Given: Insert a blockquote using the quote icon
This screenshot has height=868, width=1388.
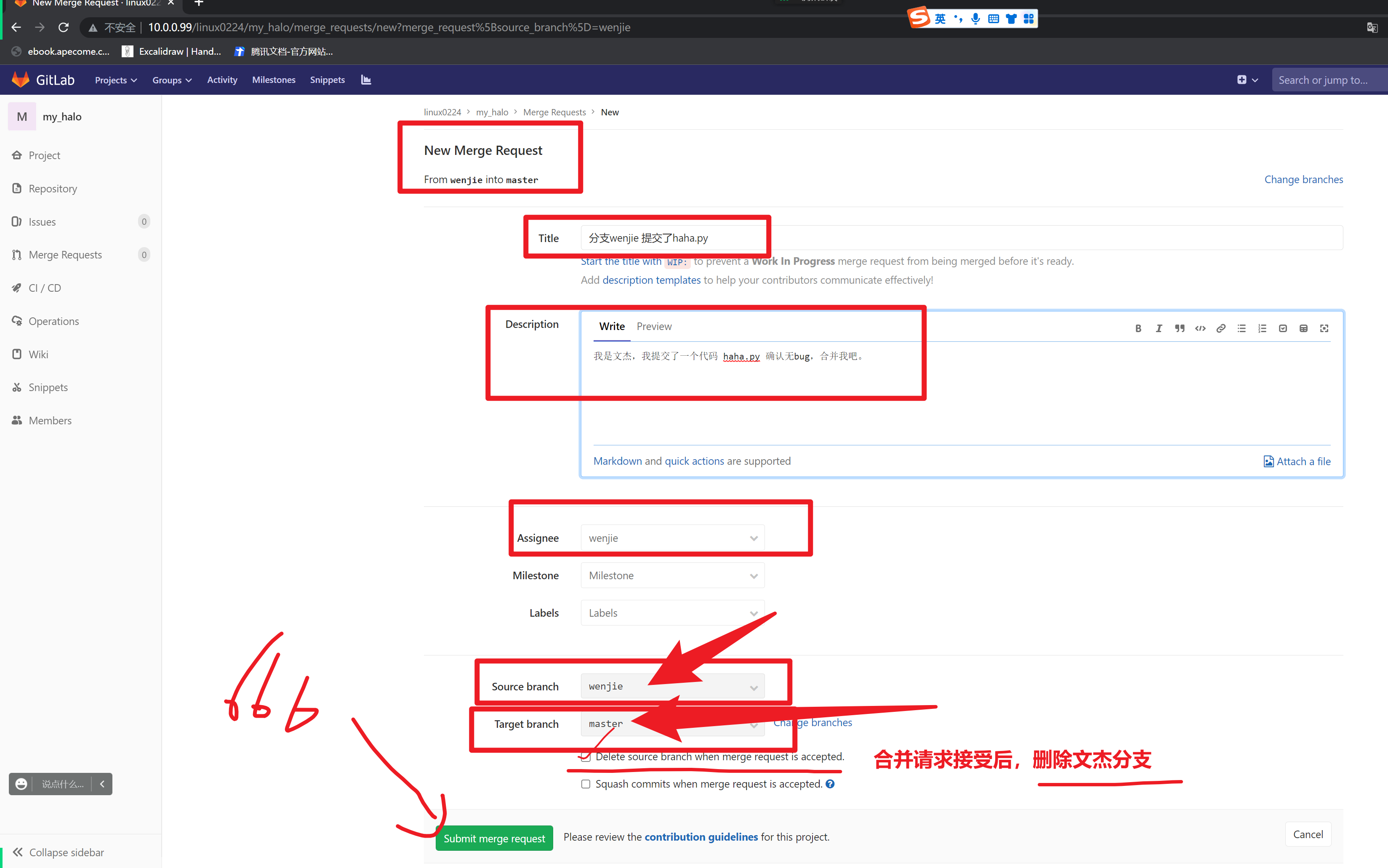Looking at the screenshot, I should point(1179,328).
